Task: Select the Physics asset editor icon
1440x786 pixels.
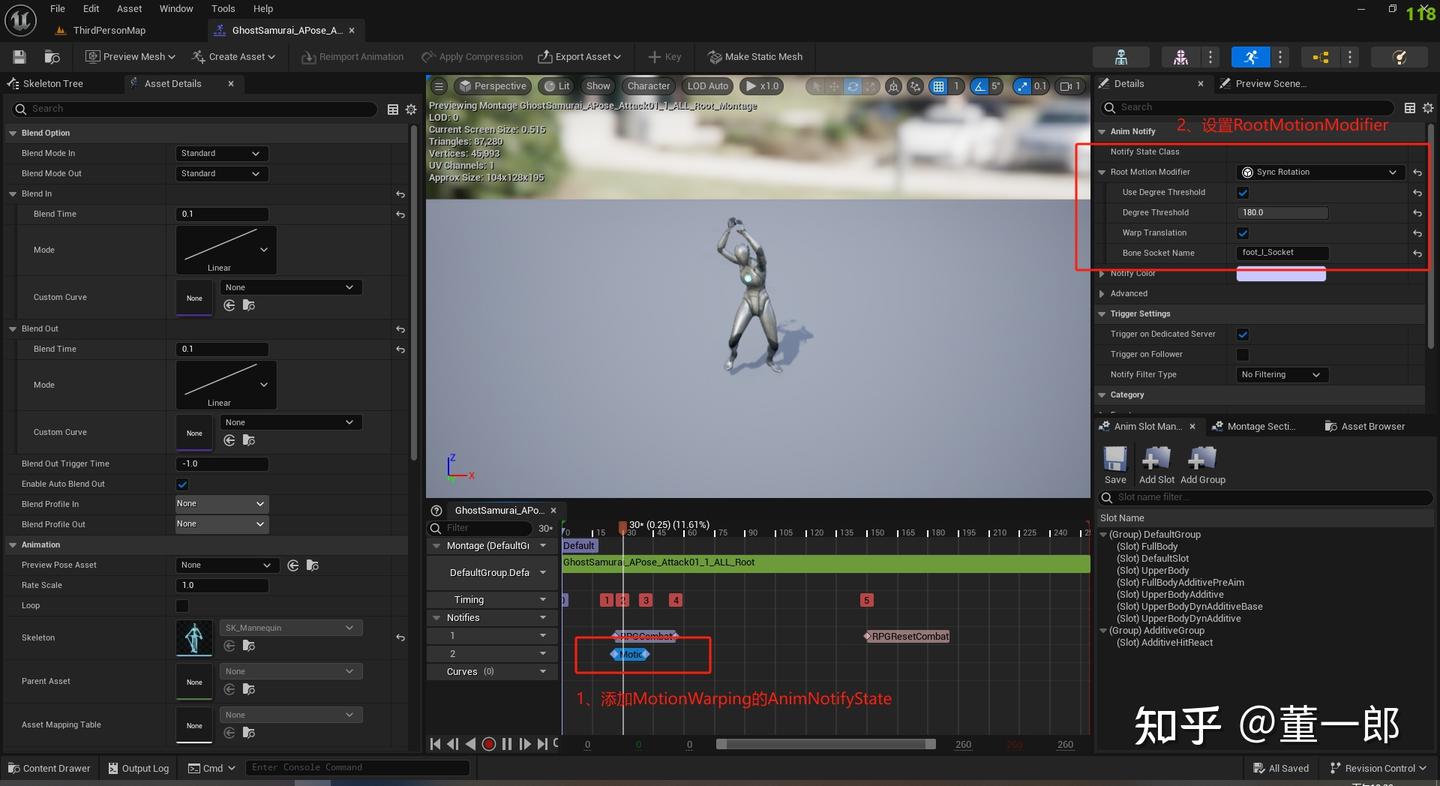Action: 1400,57
